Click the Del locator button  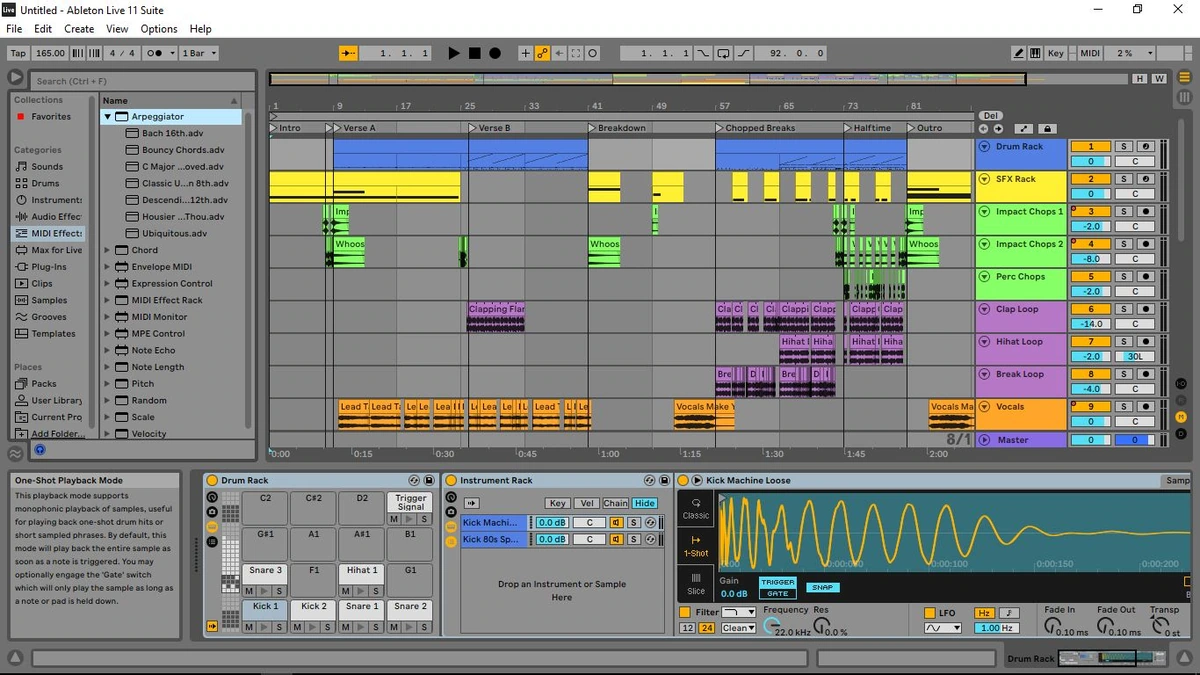(990, 116)
